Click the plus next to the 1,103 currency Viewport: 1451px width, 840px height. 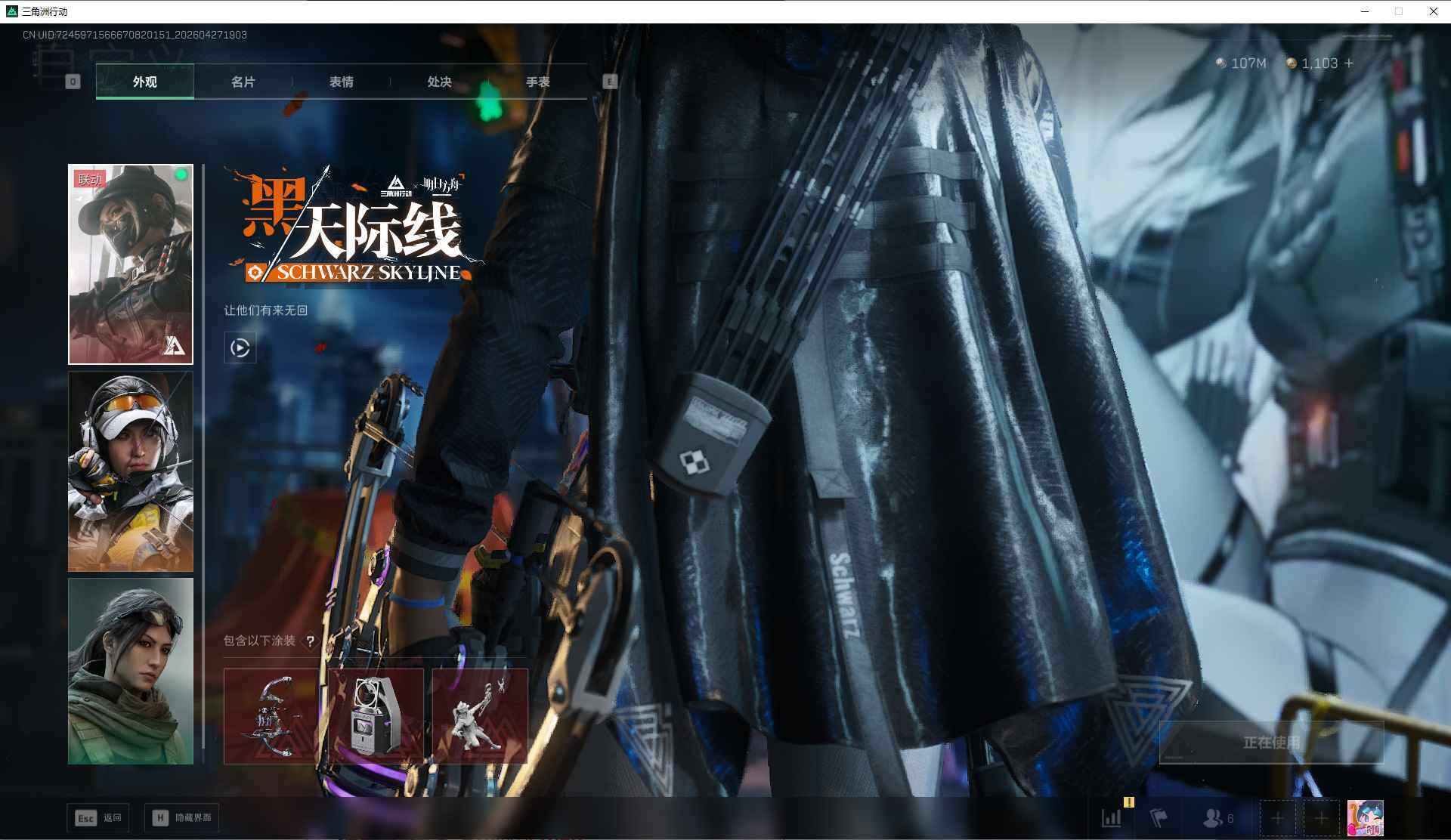point(1349,63)
